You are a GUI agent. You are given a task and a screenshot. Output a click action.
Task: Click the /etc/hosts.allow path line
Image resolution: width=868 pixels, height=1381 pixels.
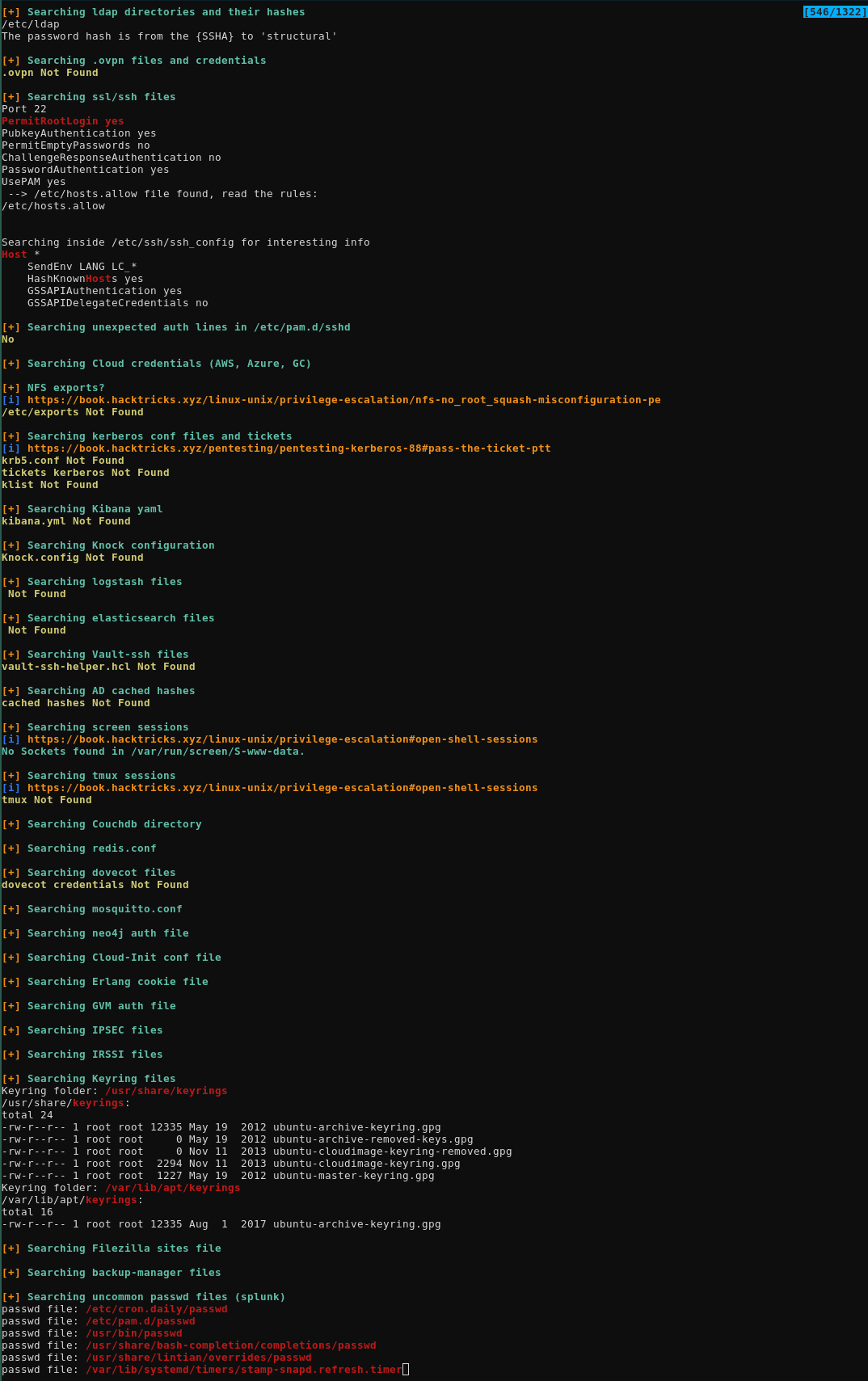click(x=53, y=206)
